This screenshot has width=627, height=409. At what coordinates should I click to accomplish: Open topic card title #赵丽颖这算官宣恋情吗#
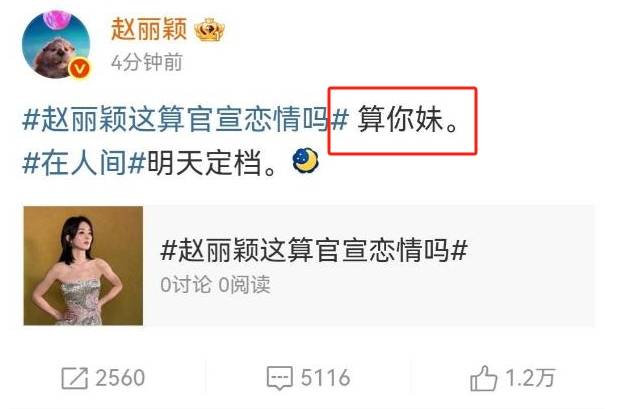click(314, 250)
